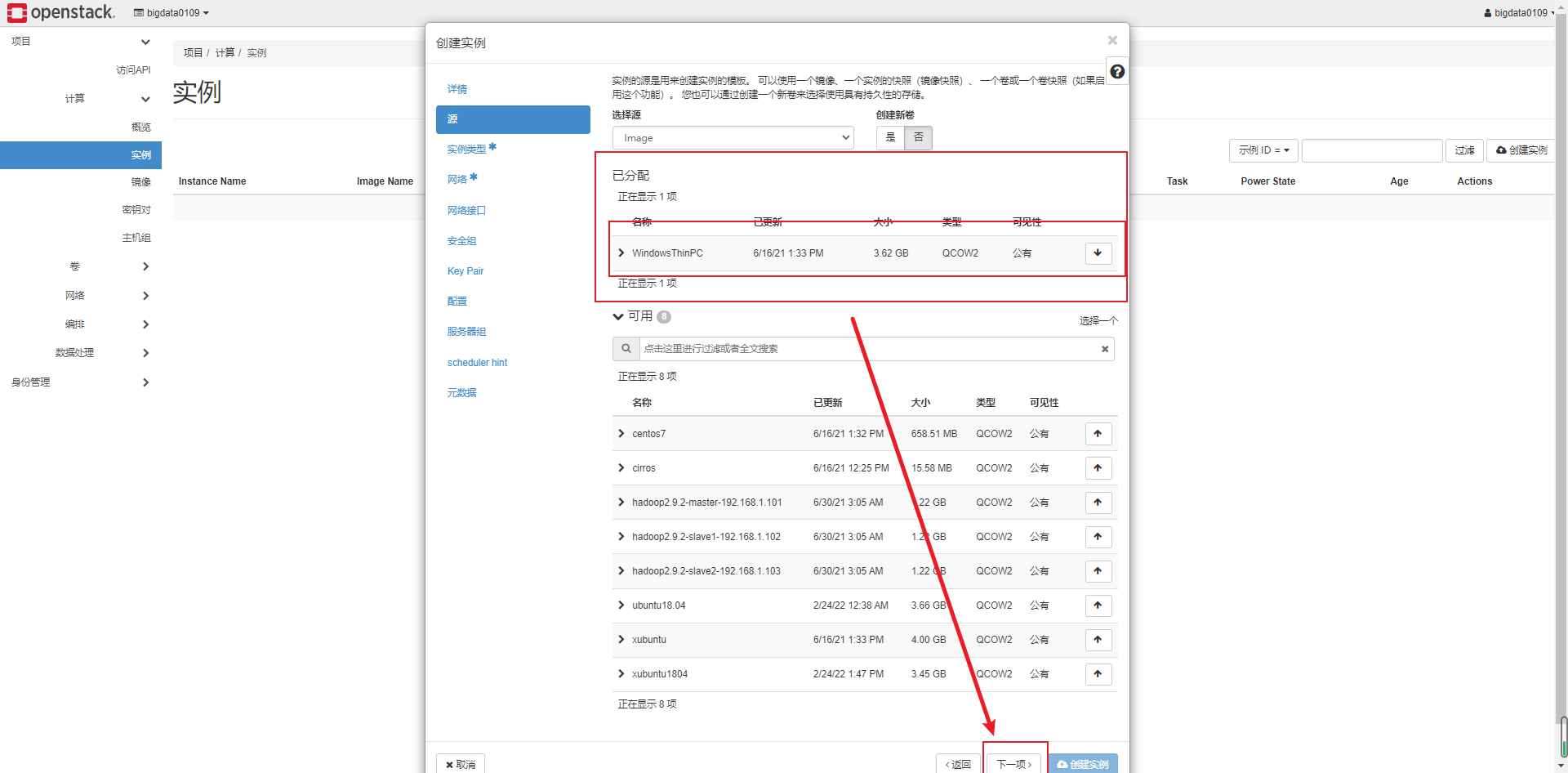Click the OpenStack logo
1568x773 pixels.
coord(61,12)
